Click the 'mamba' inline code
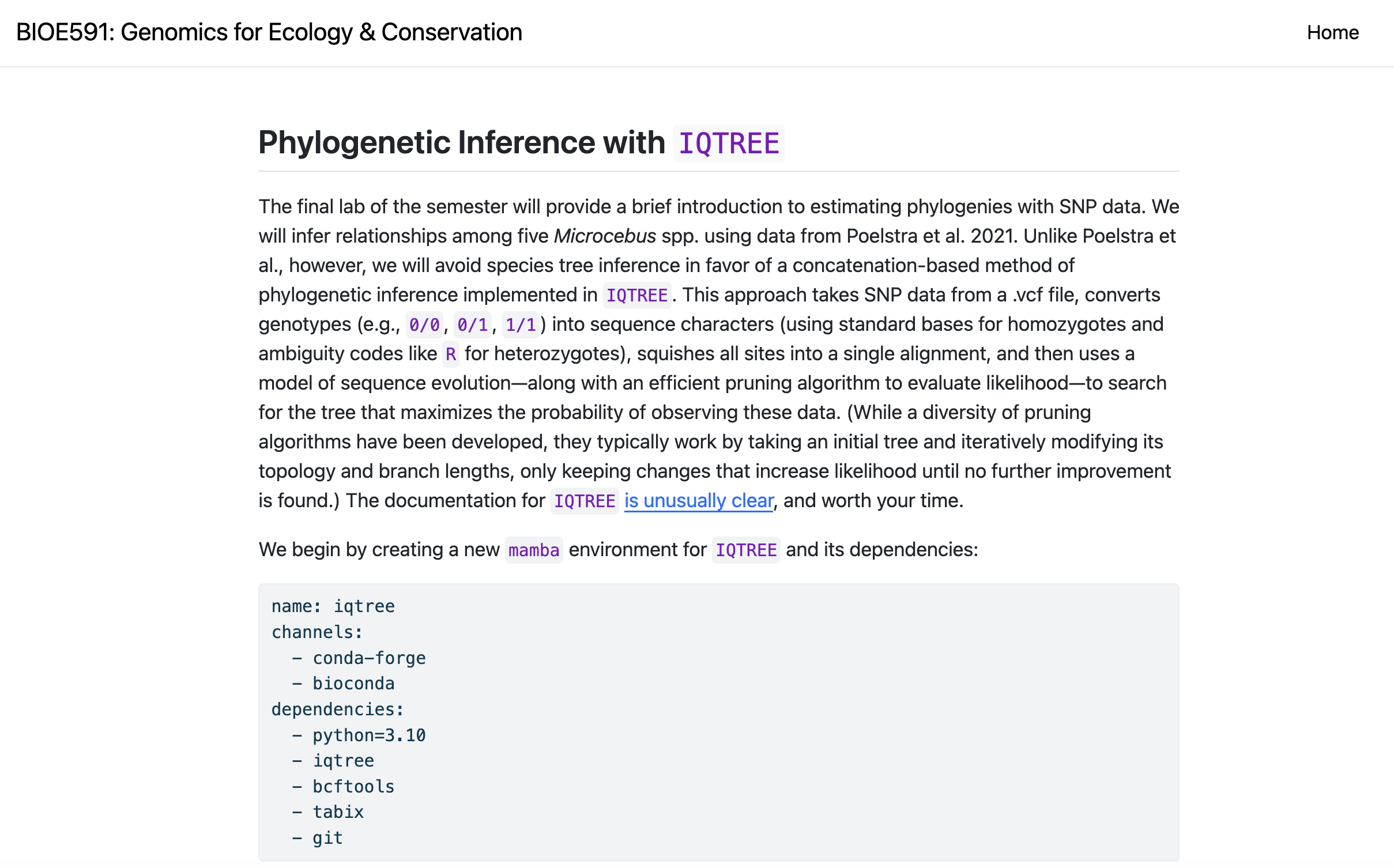 [x=534, y=550]
